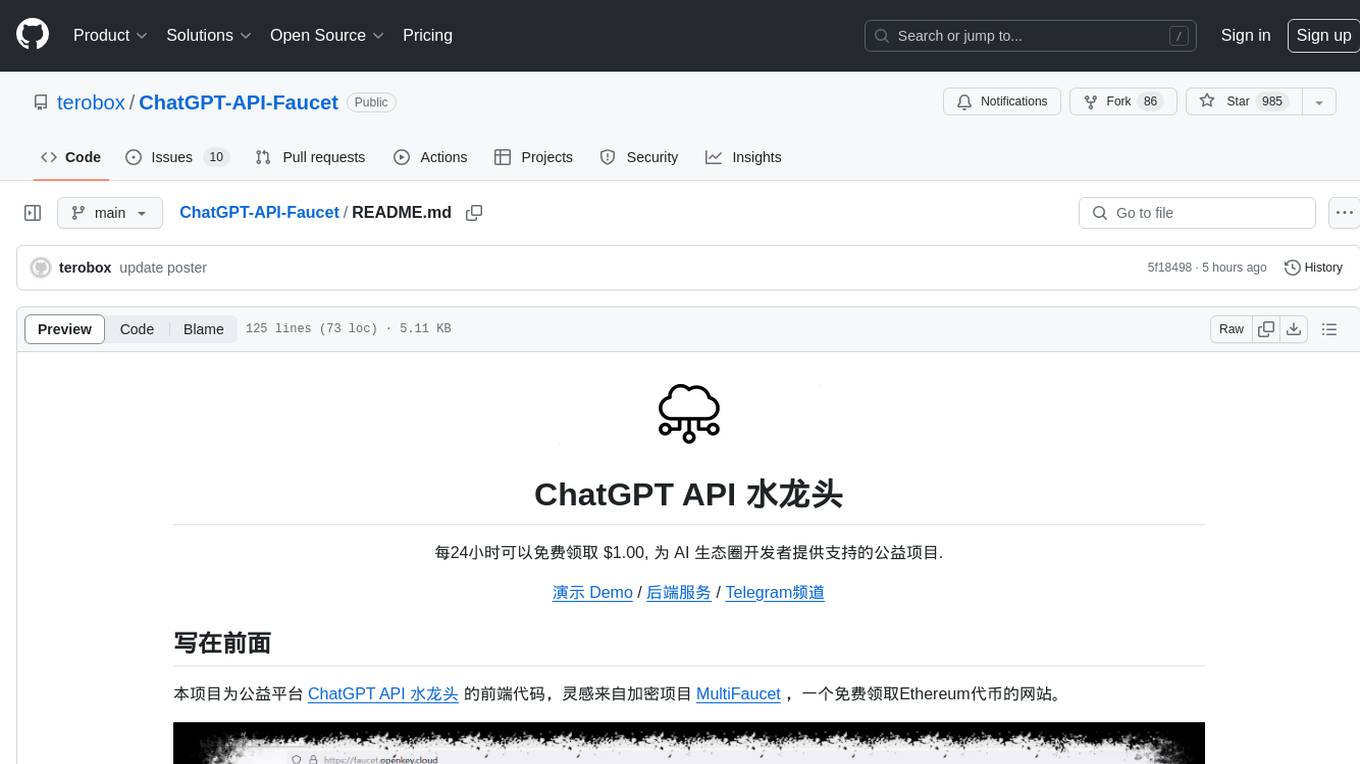This screenshot has width=1360, height=764.
Task: View file History
Action: 1313,268
